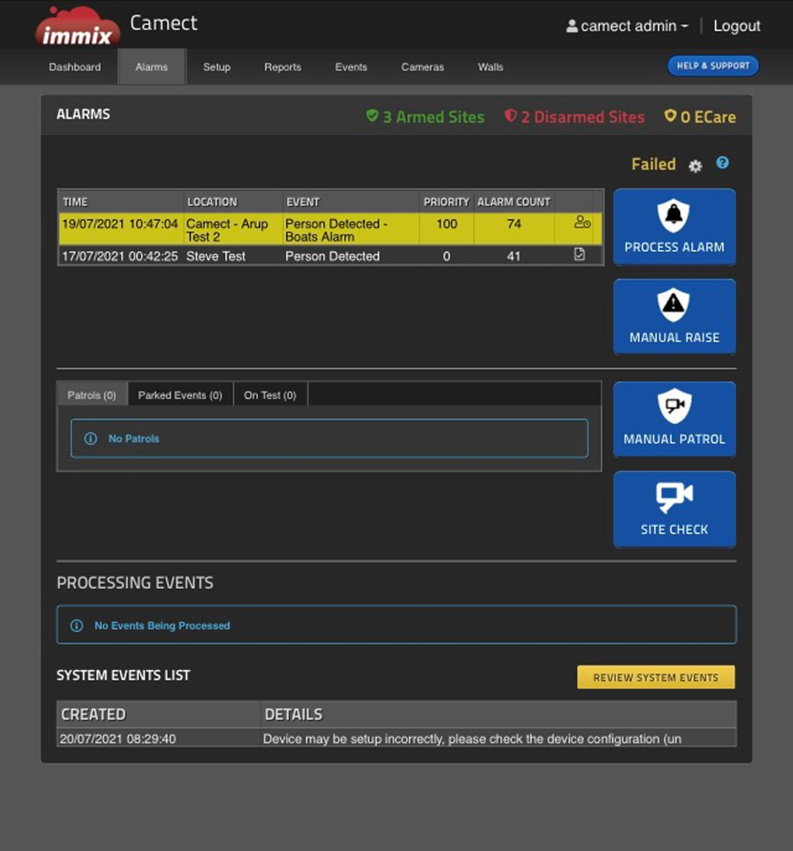Image resolution: width=793 pixels, height=851 pixels.
Task: Open the settings gear next to Failed
Action: pyautogui.click(x=695, y=166)
